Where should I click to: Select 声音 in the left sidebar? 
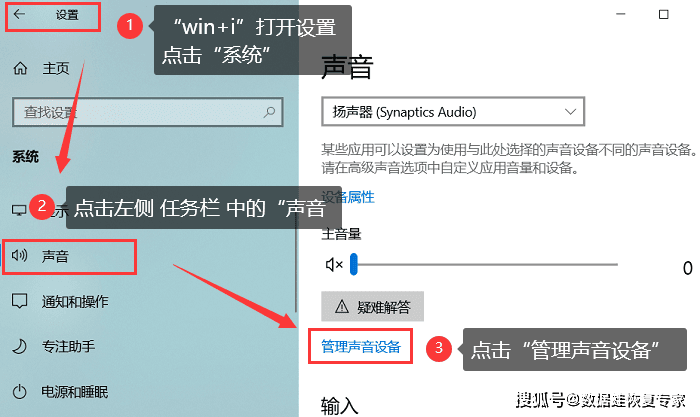pos(69,257)
